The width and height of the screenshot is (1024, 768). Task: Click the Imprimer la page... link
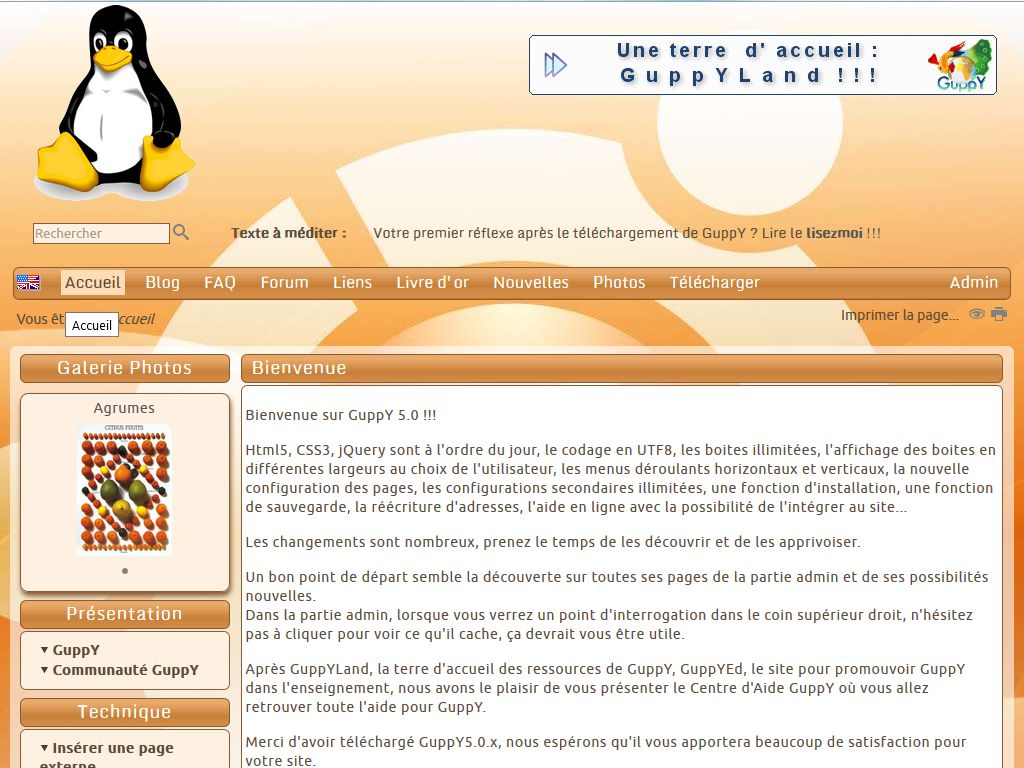pos(899,315)
